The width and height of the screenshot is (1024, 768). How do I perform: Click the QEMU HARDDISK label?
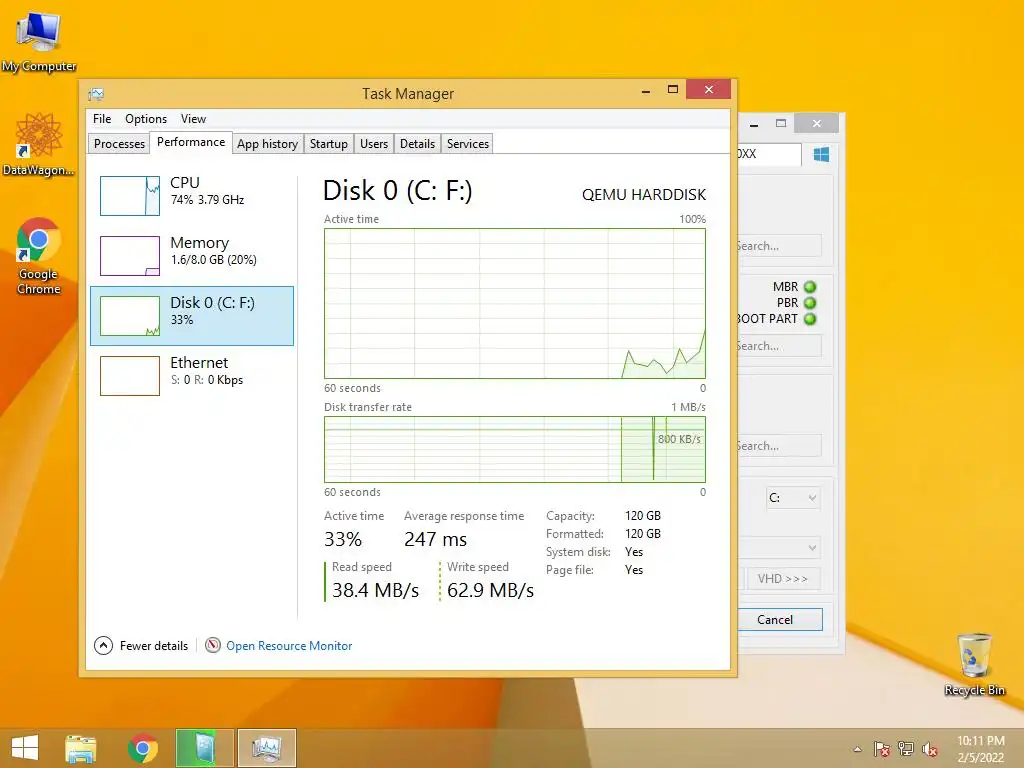click(x=644, y=195)
